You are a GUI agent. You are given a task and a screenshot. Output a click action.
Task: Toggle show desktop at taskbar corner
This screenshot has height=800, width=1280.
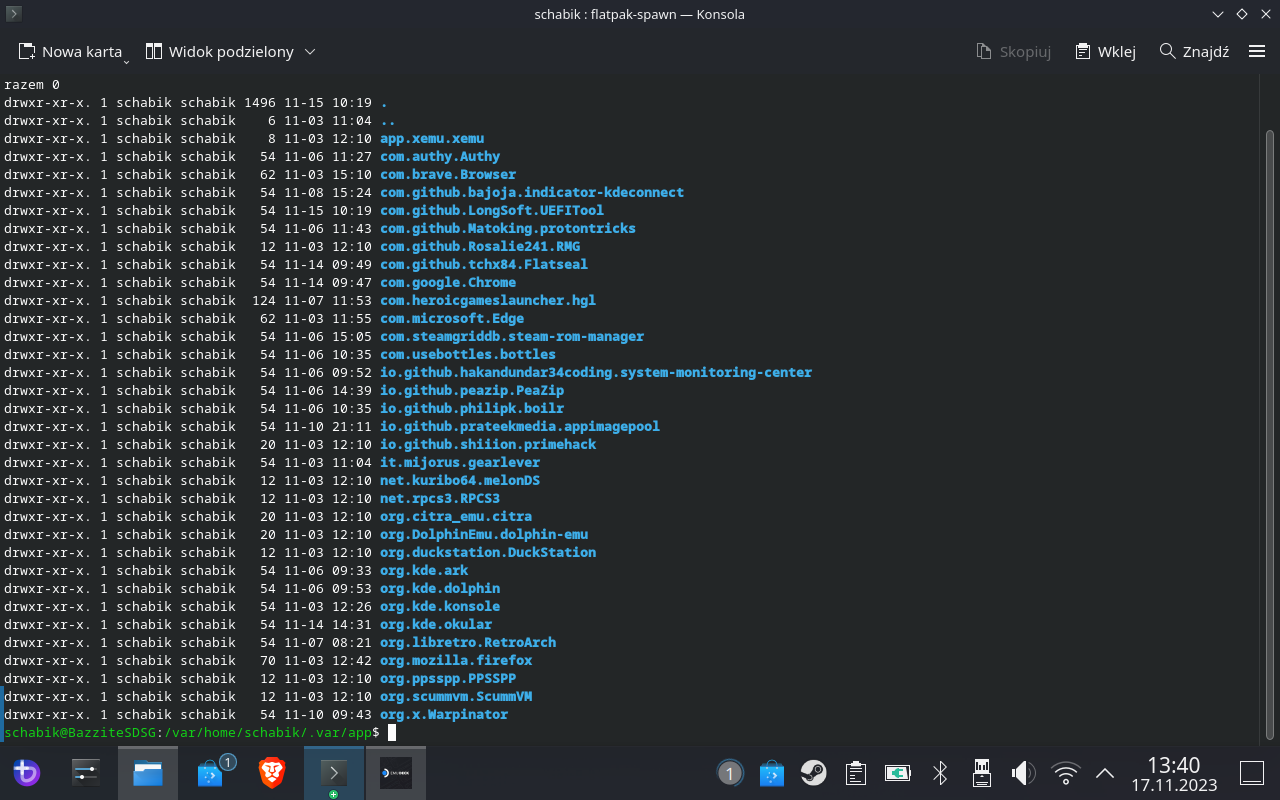tap(1251, 773)
